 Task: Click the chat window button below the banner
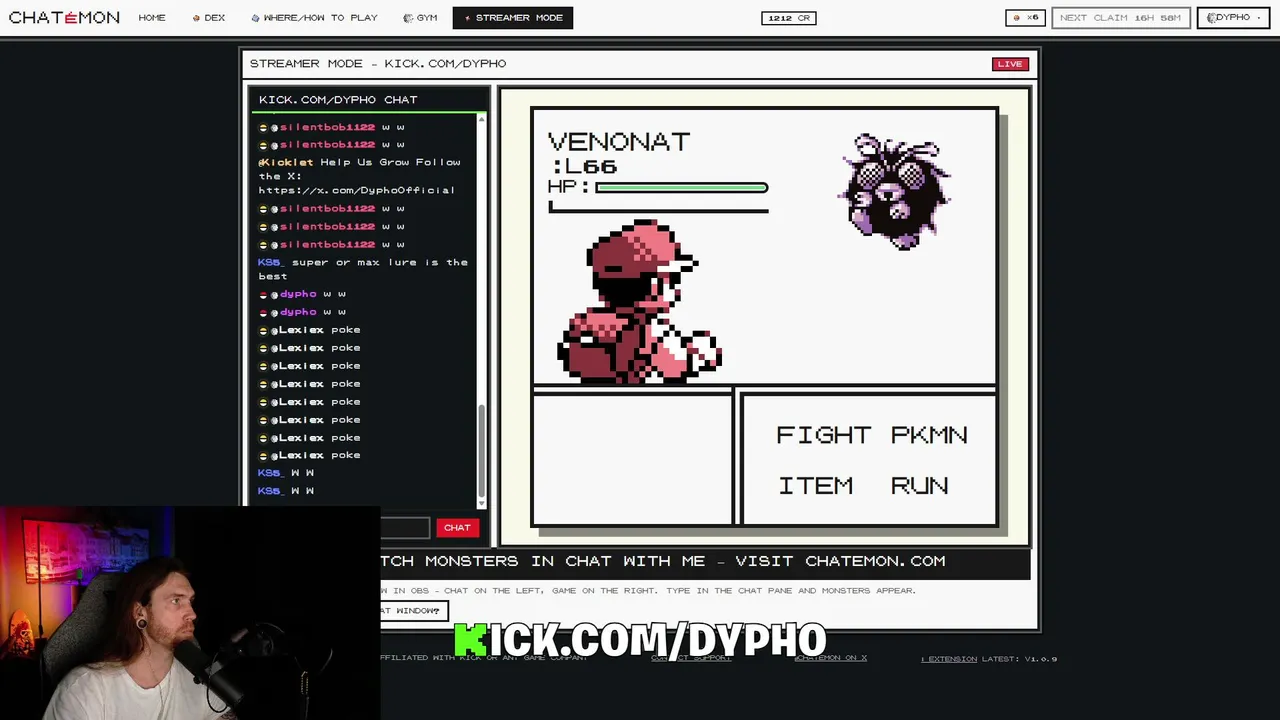click(413, 610)
